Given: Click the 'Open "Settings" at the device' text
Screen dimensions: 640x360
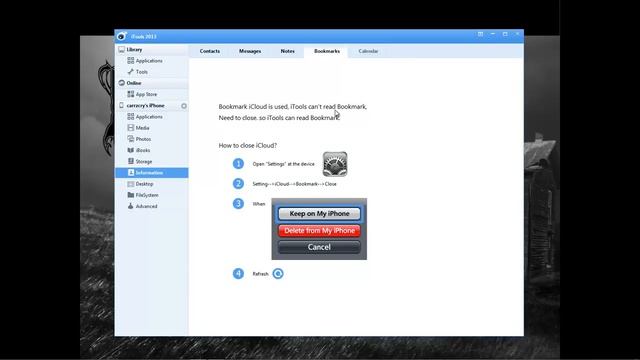Looking at the screenshot, I should click(283, 164).
